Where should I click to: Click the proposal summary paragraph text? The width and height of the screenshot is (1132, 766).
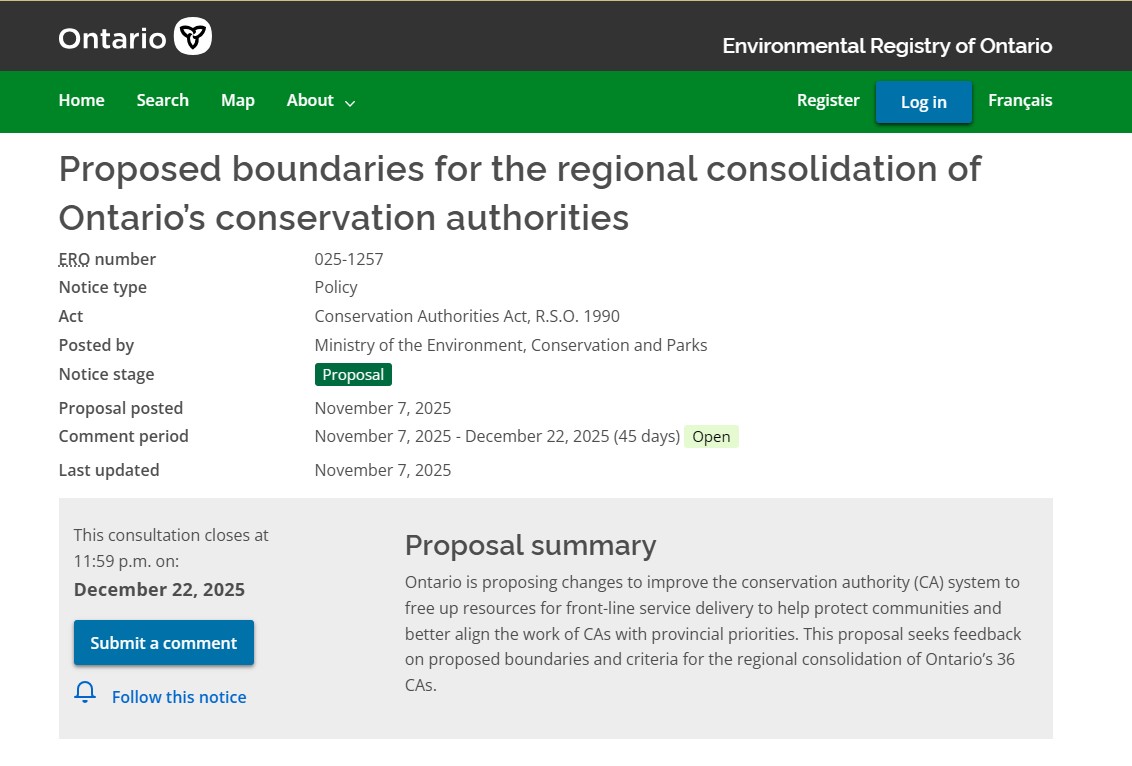coord(713,633)
